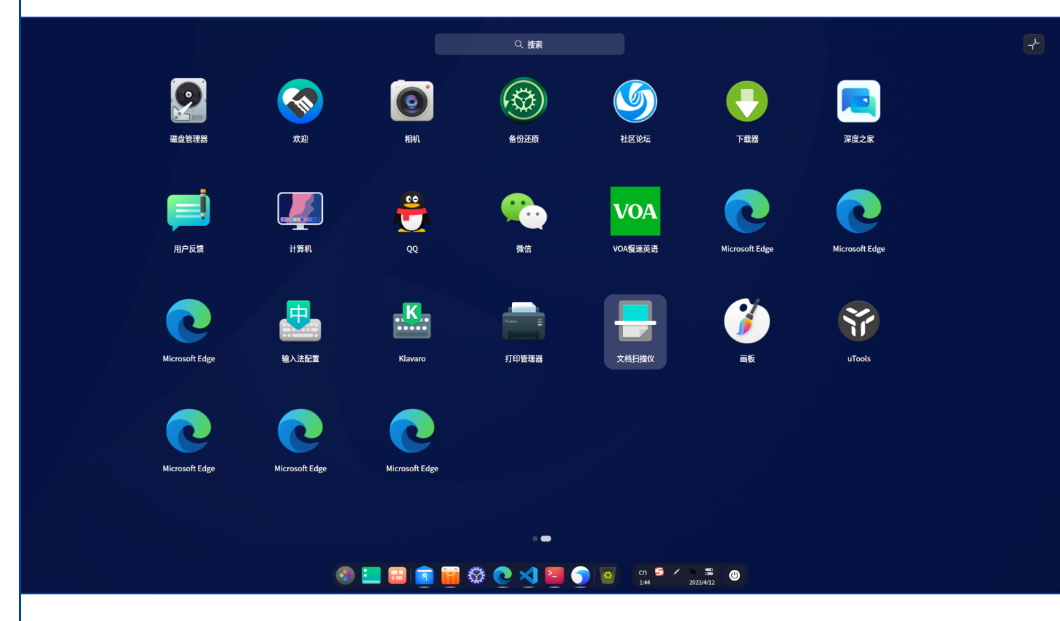
Task: Switch to first launcher page dot
Action: coord(535,539)
